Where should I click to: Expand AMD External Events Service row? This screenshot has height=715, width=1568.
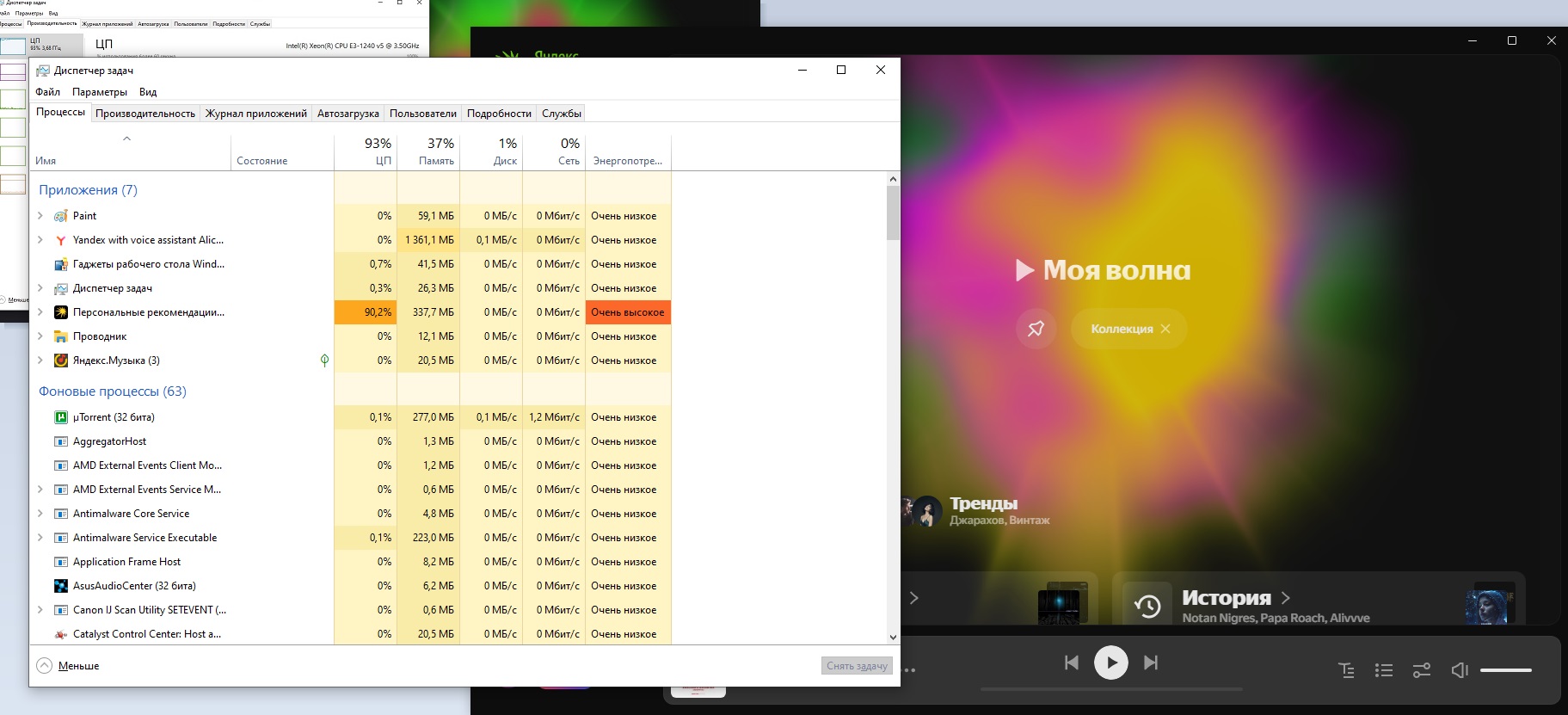click(x=40, y=490)
